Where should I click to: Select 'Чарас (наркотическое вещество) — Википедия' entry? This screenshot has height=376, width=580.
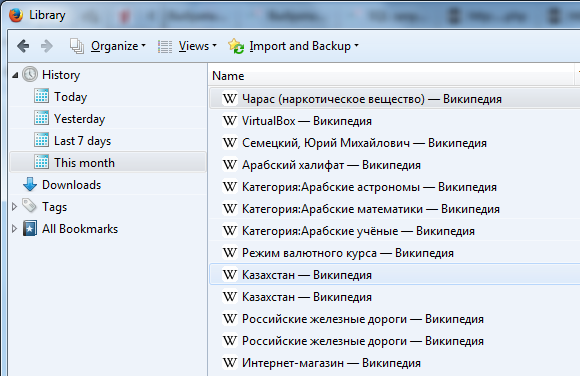[394, 99]
